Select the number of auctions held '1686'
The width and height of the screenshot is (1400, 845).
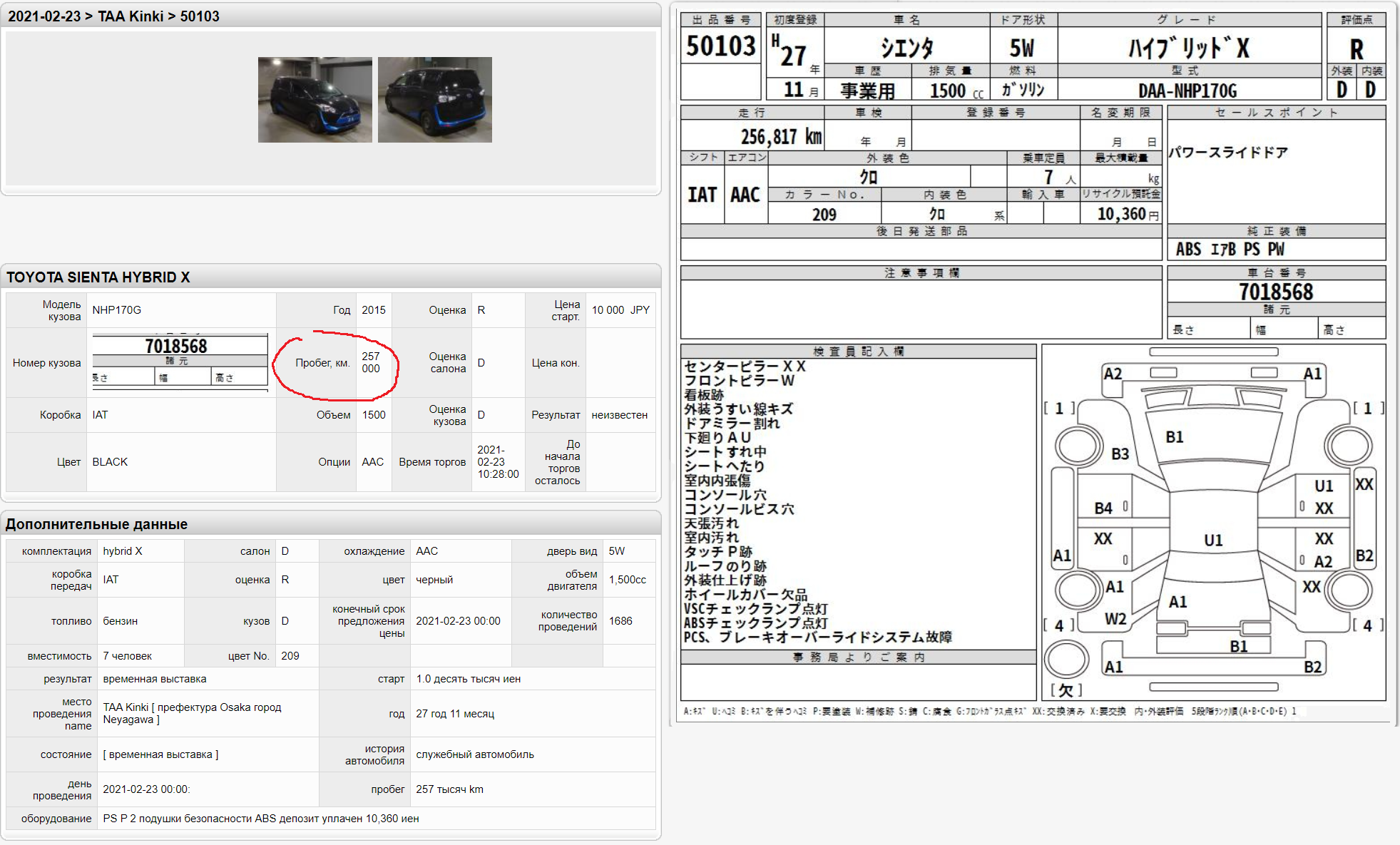point(620,621)
